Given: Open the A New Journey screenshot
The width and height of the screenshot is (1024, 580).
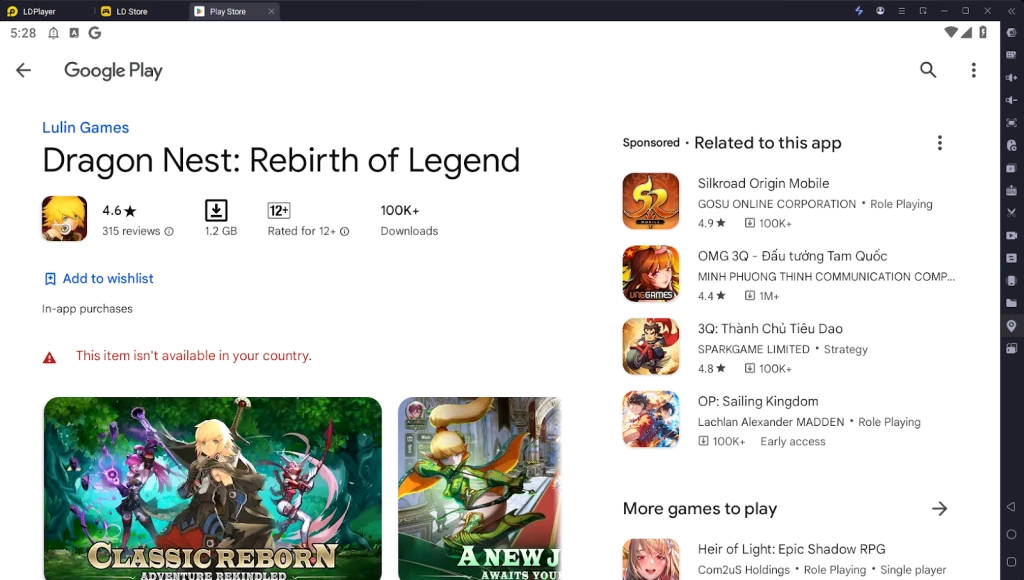Looking at the screenshot, I should point(480,489).
